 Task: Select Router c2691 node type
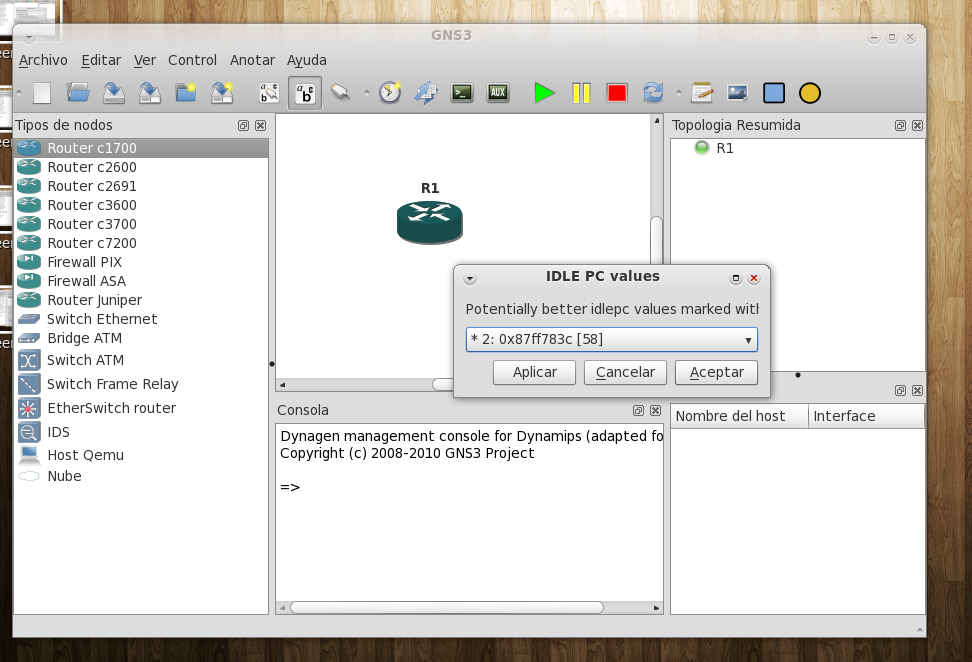click(x=141, y=186)
